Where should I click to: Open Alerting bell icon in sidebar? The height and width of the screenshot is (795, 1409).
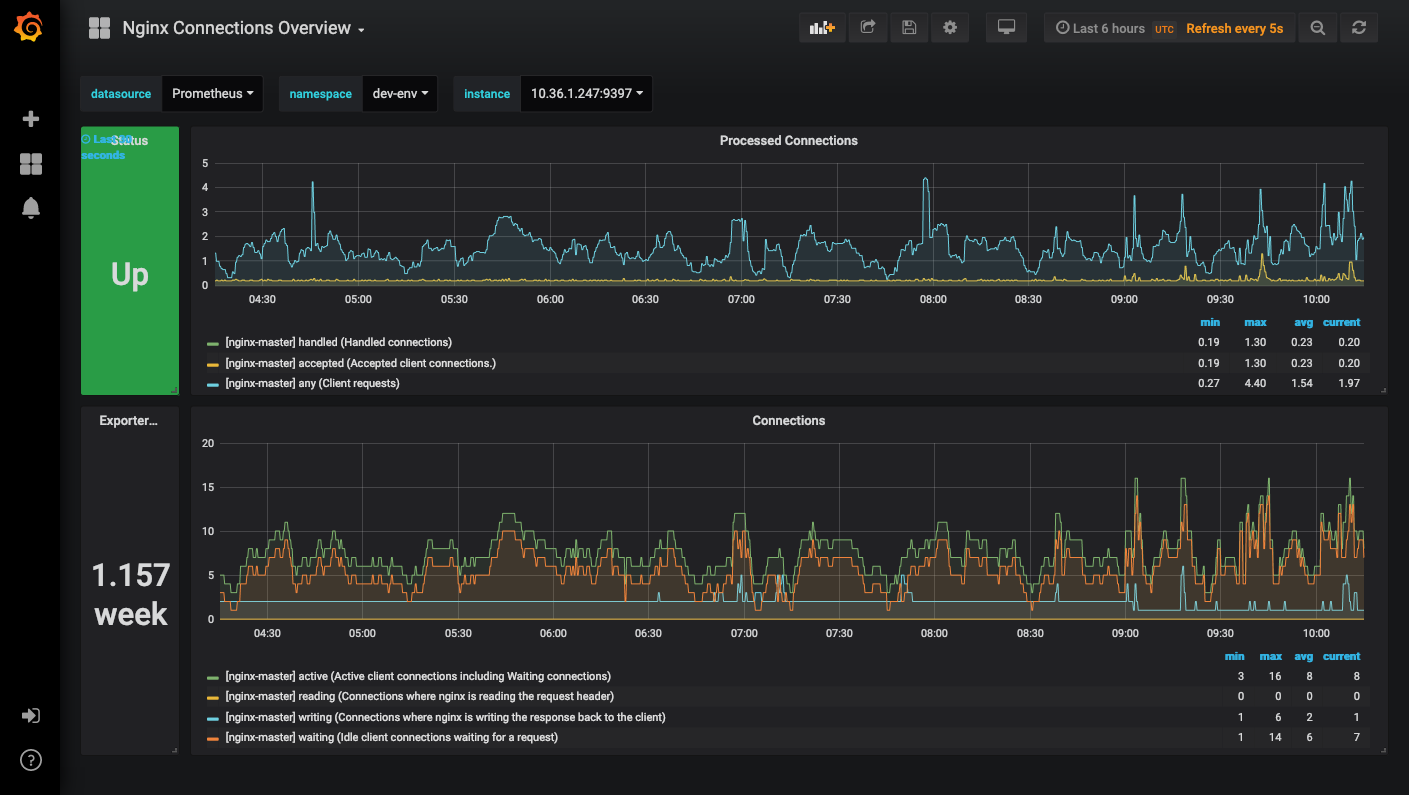pyautogui.click(x=31, y=208)
